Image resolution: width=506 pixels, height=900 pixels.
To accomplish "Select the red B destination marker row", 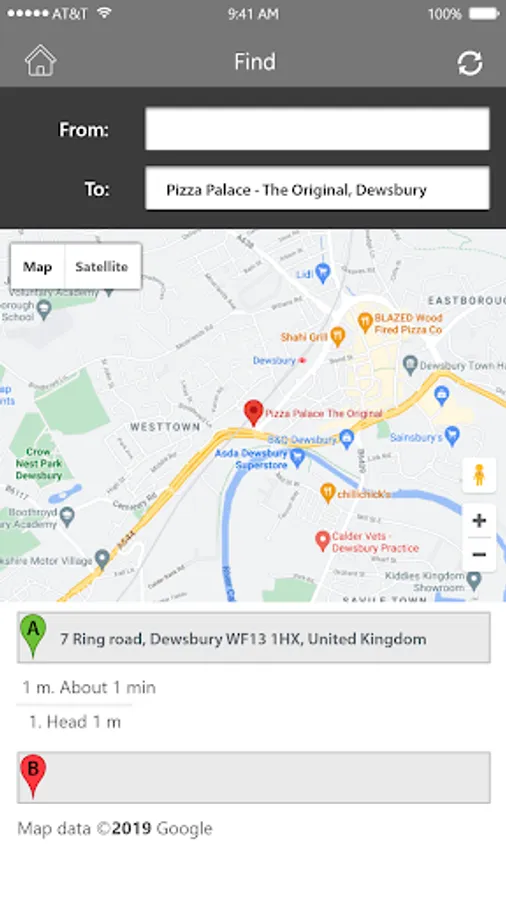I will 254,777.
